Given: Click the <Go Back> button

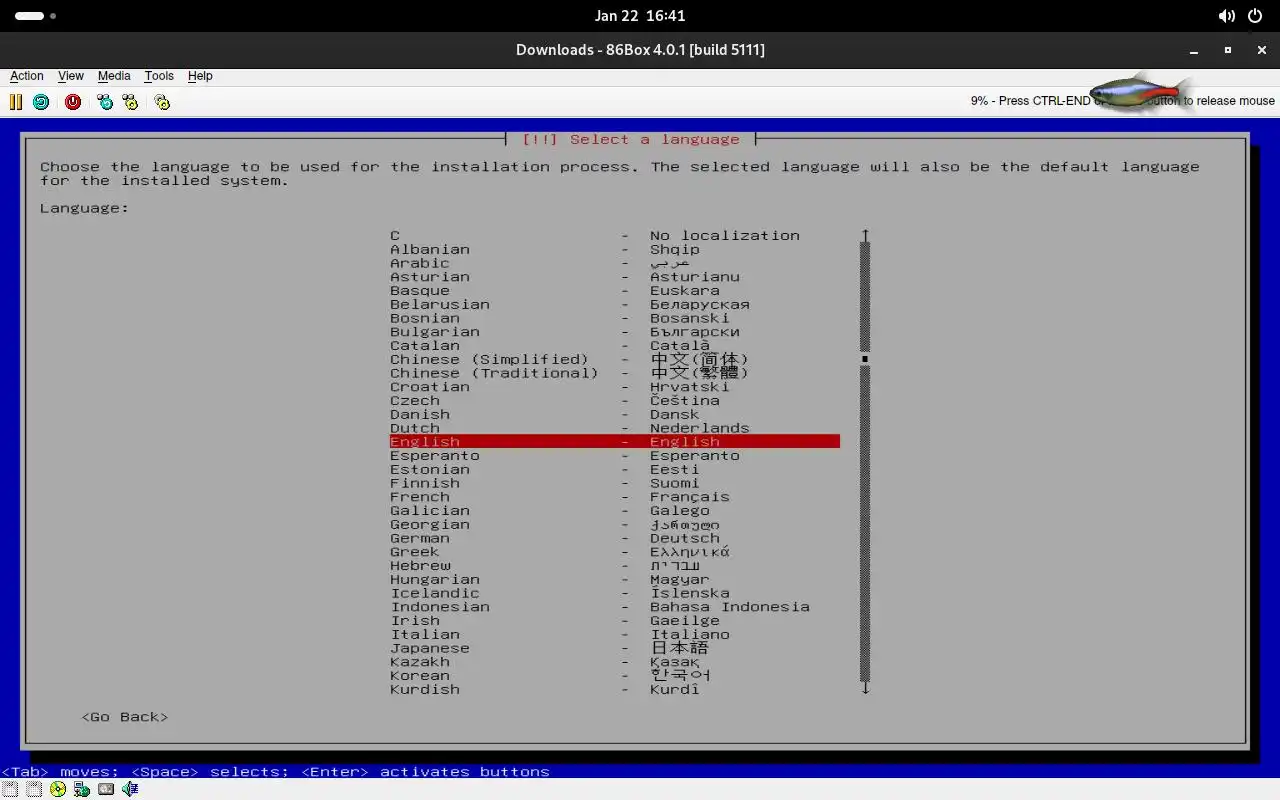Looking at the screenshot, I should (x=125, y=717).
